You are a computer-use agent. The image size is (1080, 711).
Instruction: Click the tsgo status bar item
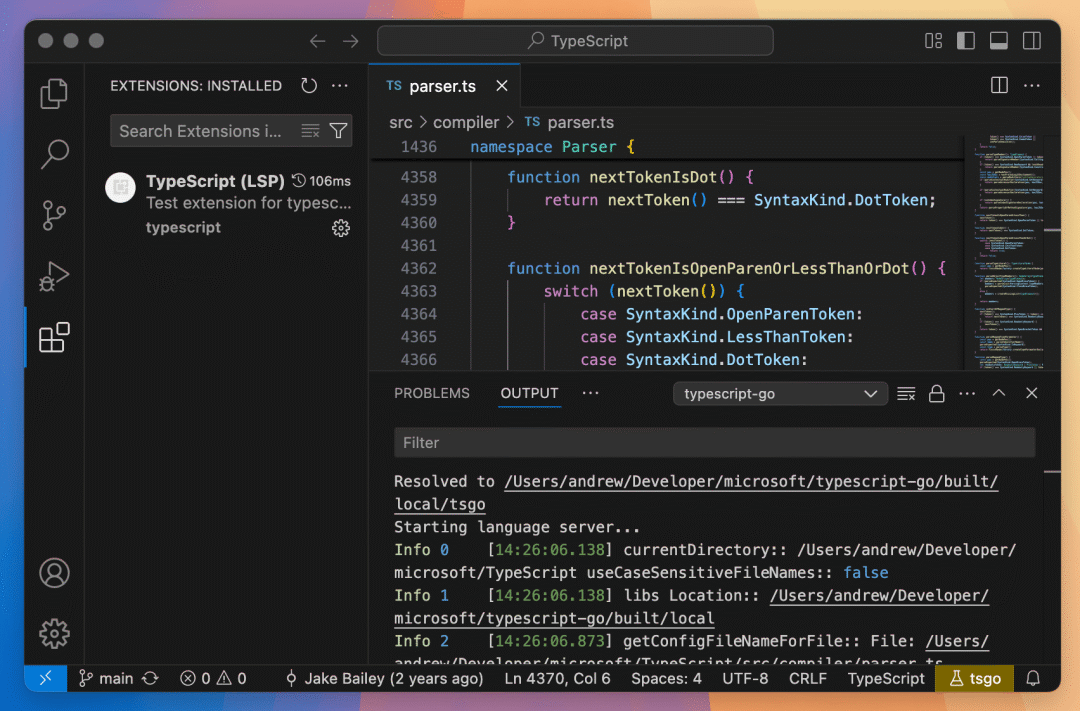click(975, 679)
